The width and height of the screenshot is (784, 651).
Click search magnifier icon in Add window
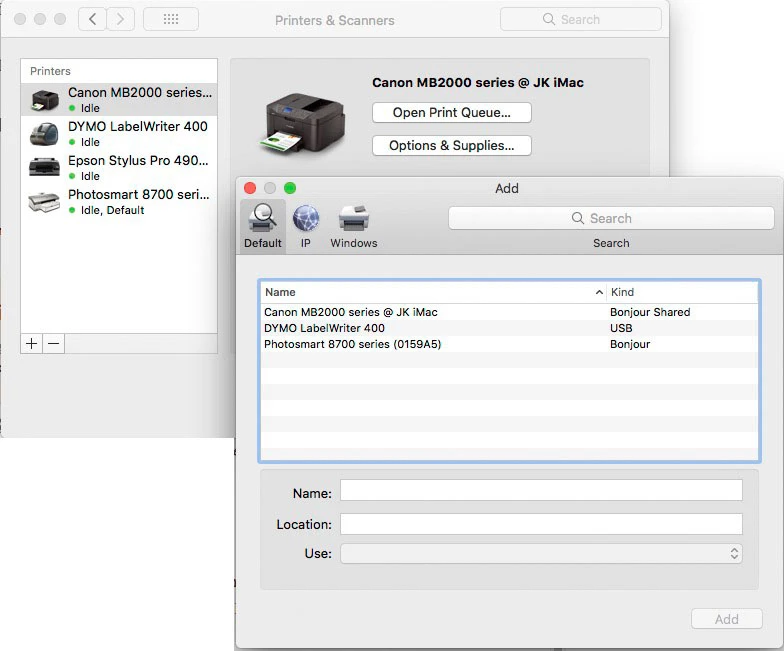pos(578,218)
